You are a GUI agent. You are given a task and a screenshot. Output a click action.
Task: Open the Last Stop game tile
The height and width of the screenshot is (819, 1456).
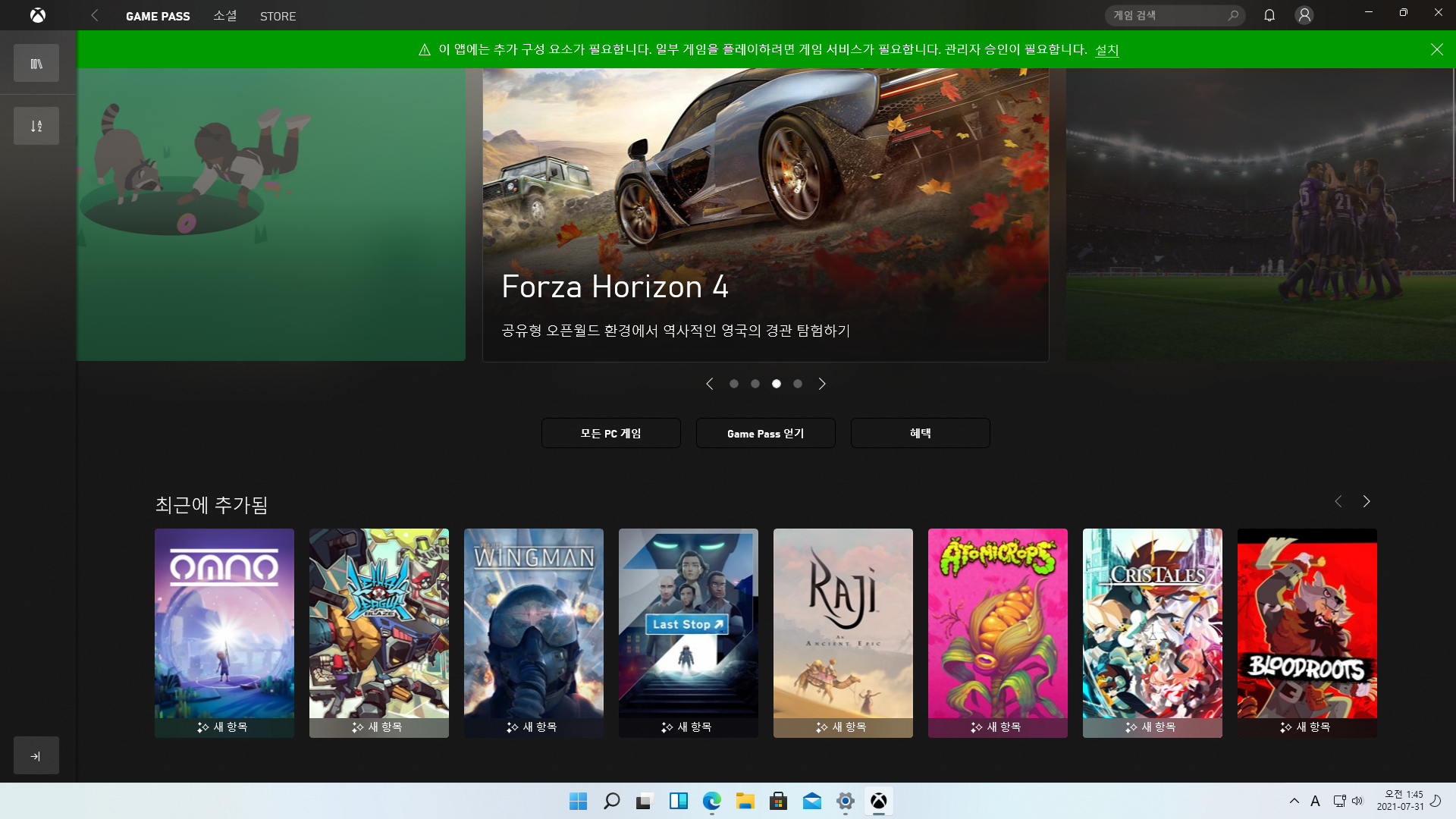(x=689, y=633)
